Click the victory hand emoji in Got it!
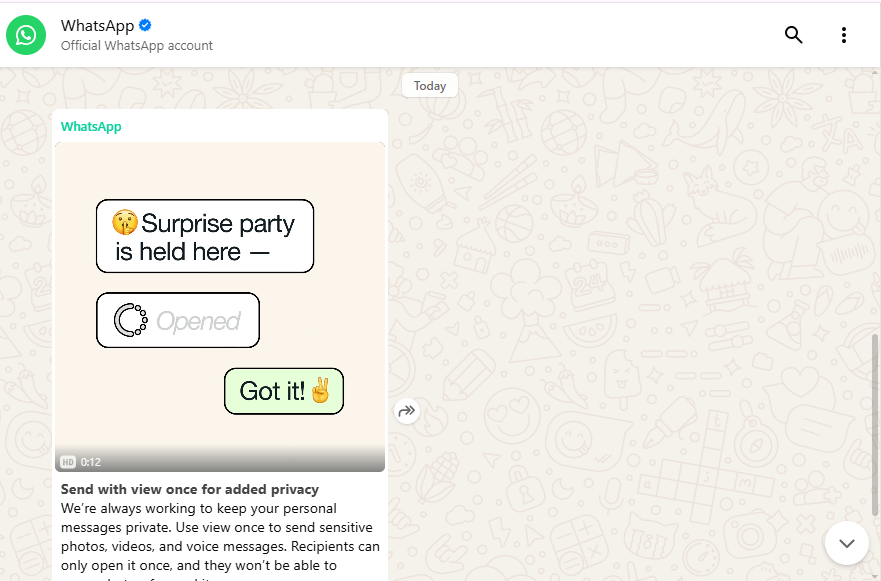The height and width of the screenshot is (581, 881). (321, 391)
